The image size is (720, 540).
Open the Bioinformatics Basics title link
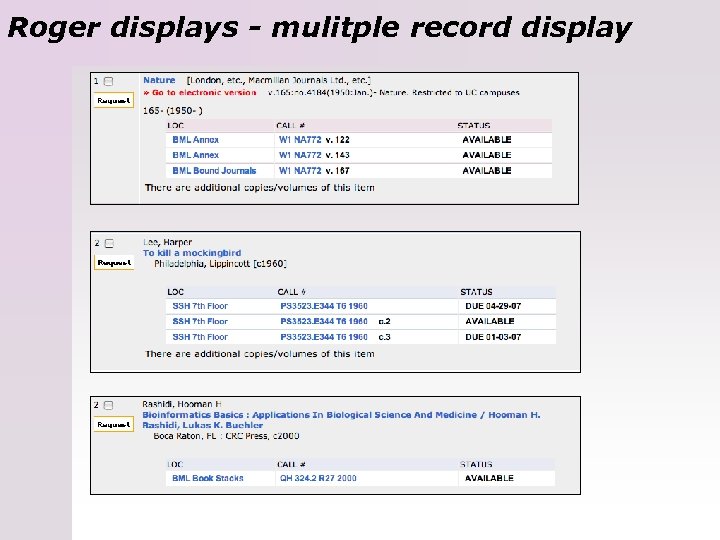pyautogui.click(x=341, y=420)
